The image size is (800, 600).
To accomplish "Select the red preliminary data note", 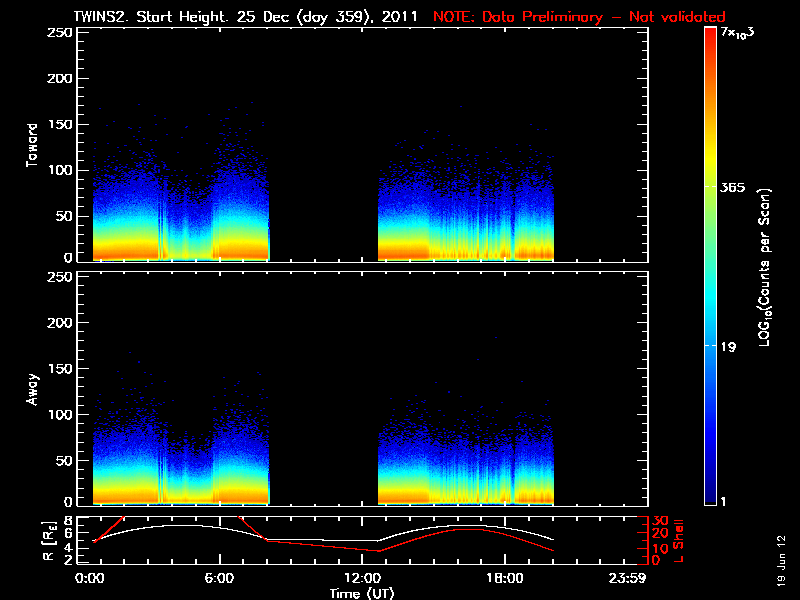I will (579, 17).
